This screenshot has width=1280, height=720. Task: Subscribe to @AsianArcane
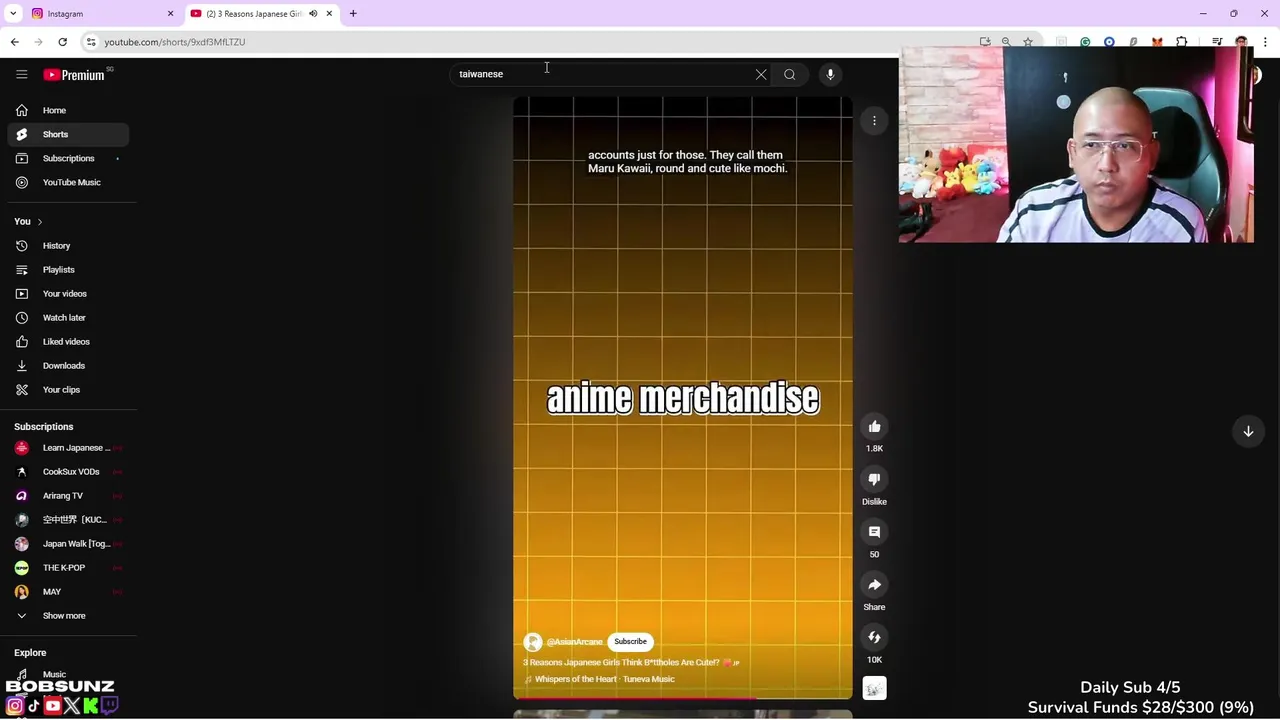point(630,641)
